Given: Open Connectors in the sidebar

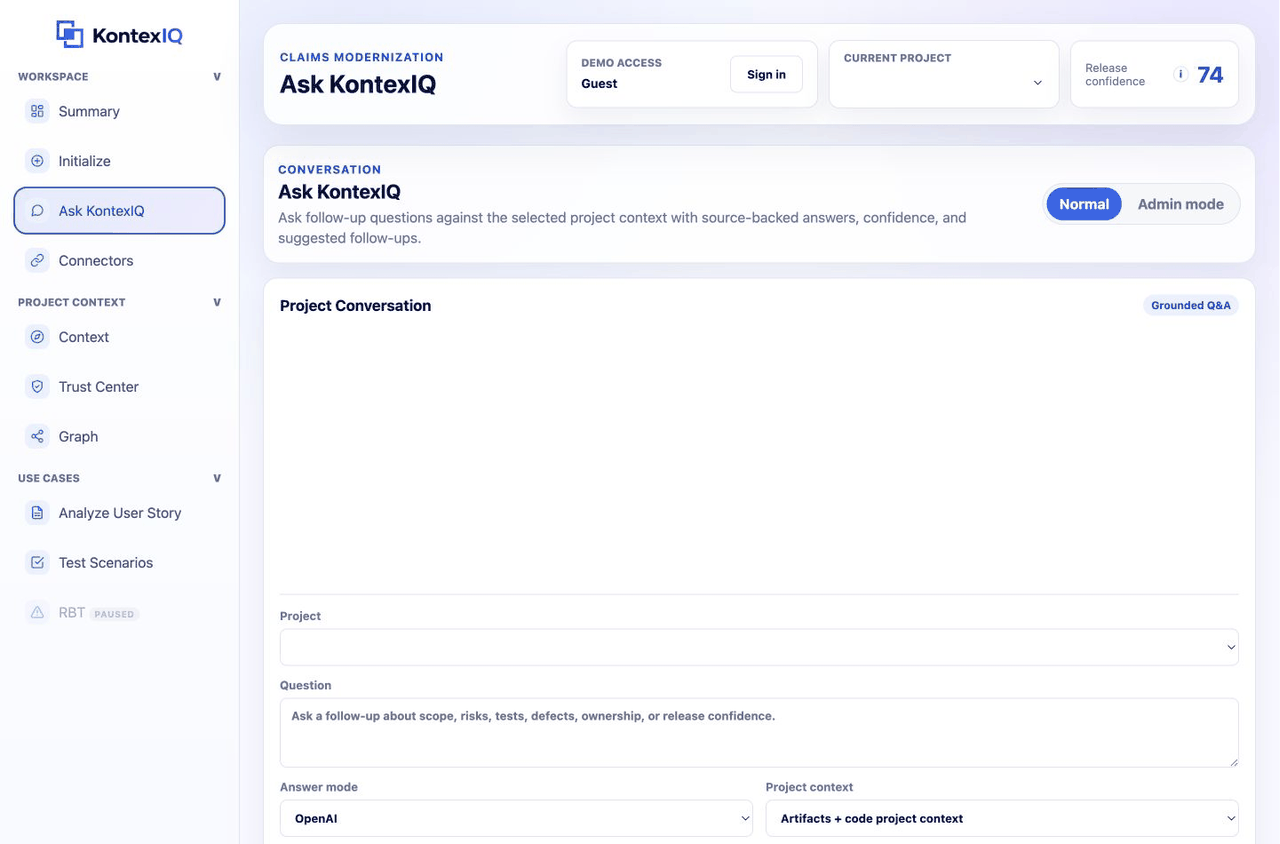Looking at the screenshot, I should pos(120,261).
